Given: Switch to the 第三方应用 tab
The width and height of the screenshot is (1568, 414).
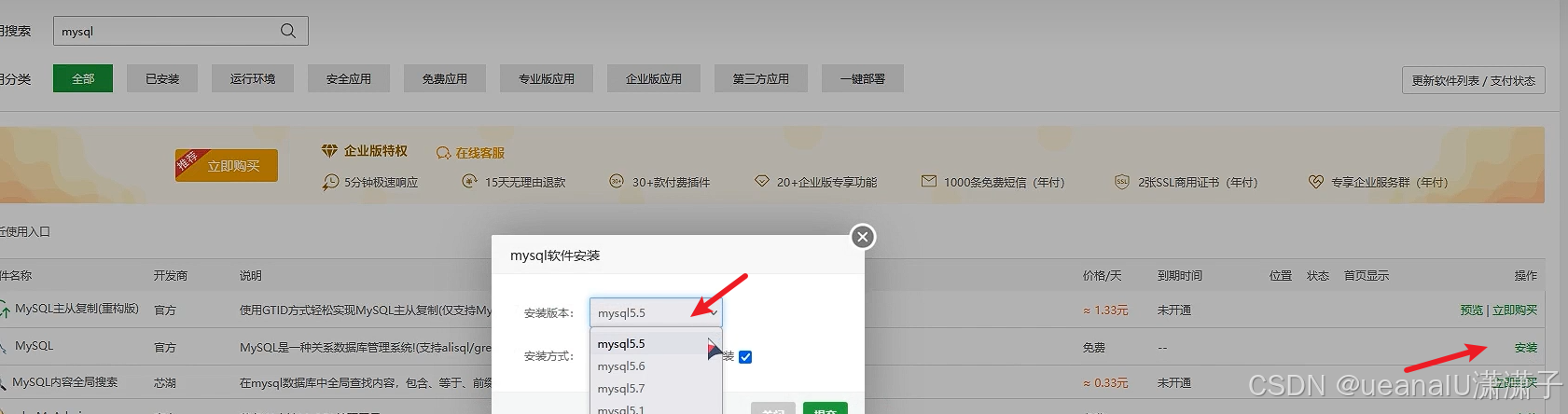Looking at the screenshot, I should [x=761, y=78].
